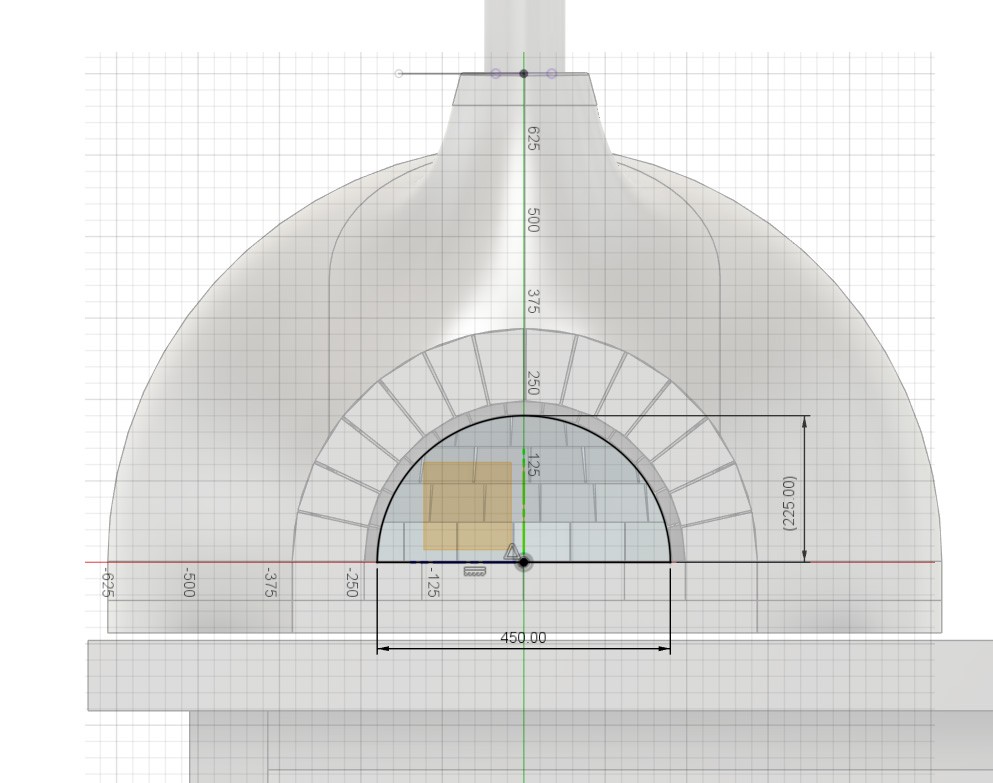Click the triangular constraint icon beside the origin
Image resolution: width=993 pixels, height=783 pixels.
point(512,551)
